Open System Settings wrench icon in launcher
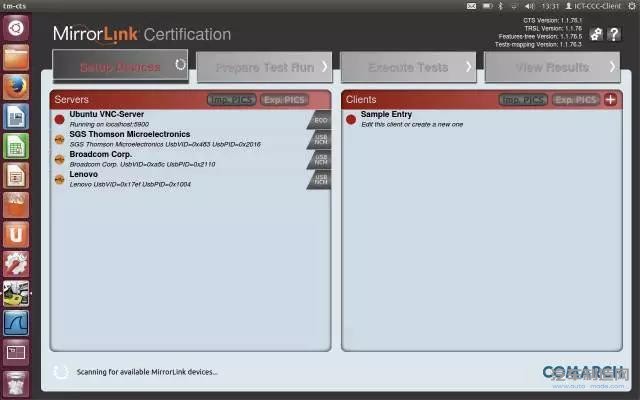640x400 pixels. tap(16, 264)
